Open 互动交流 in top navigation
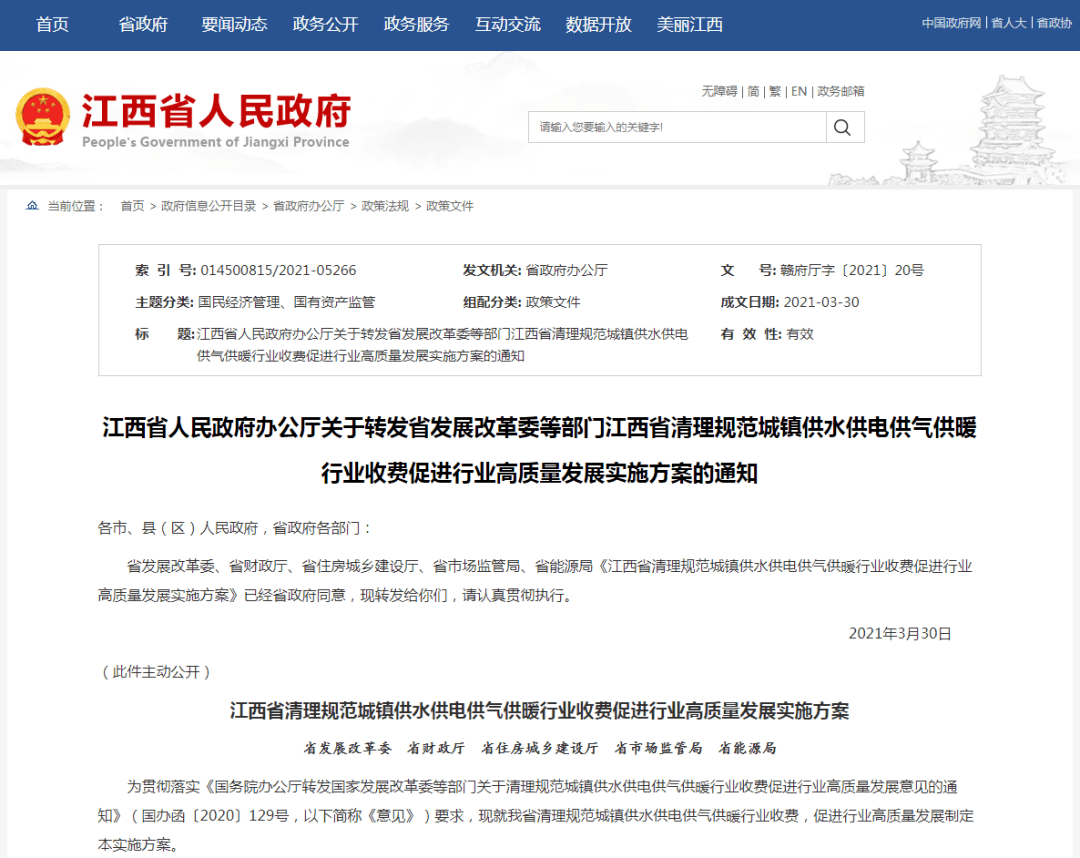Screen dimensions: 1080x858 pos(508,25)
